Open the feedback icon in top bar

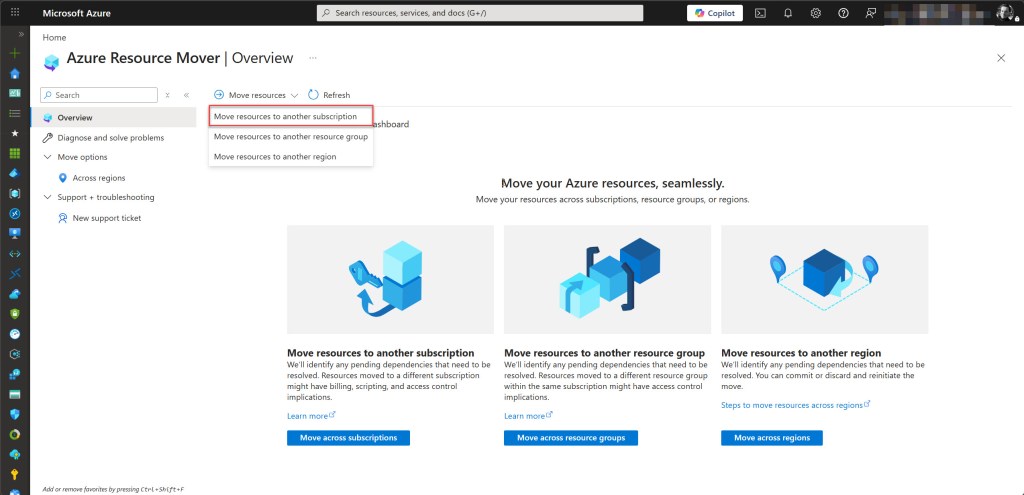[x=871, y=13]
